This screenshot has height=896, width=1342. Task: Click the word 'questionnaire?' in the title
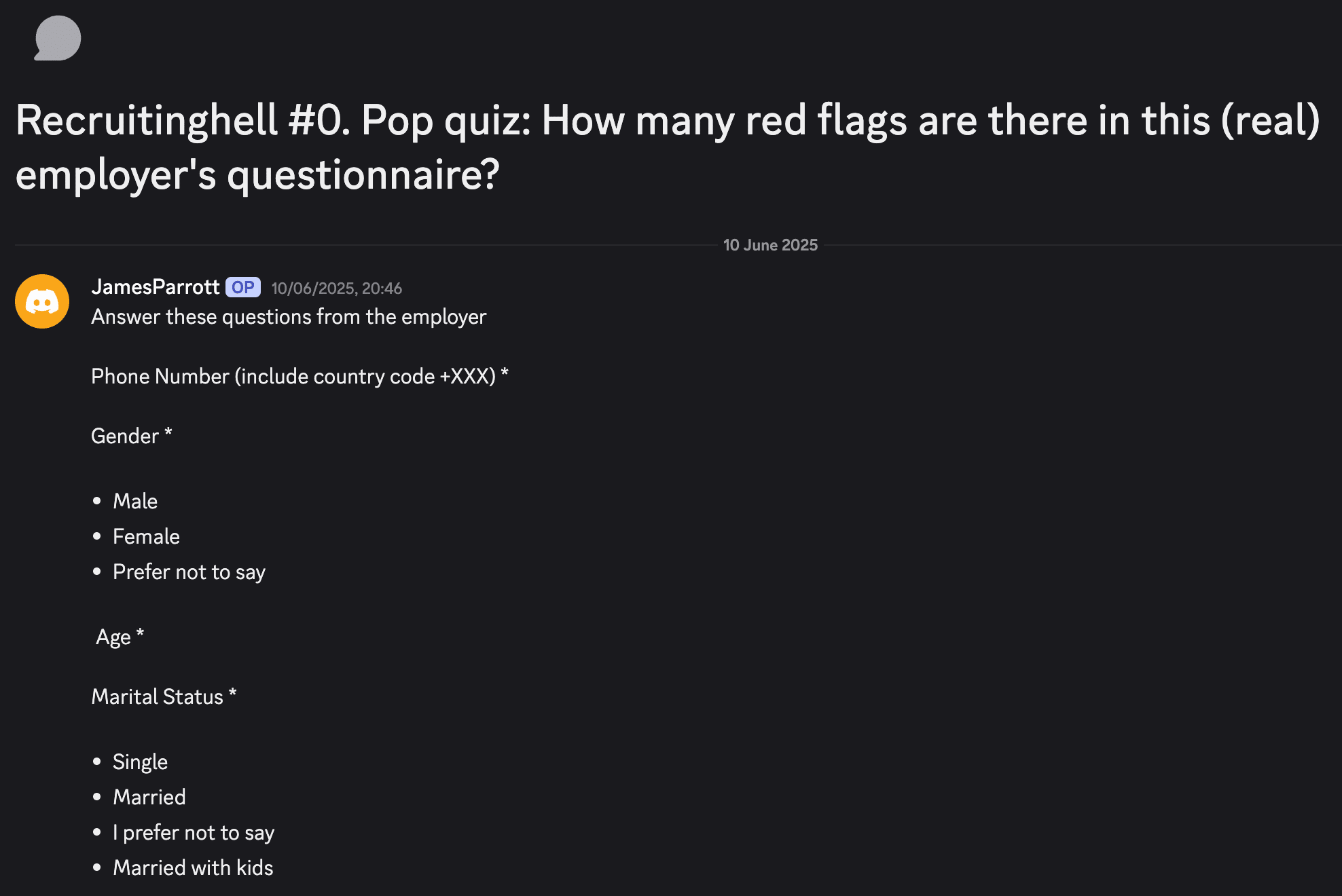363,175
